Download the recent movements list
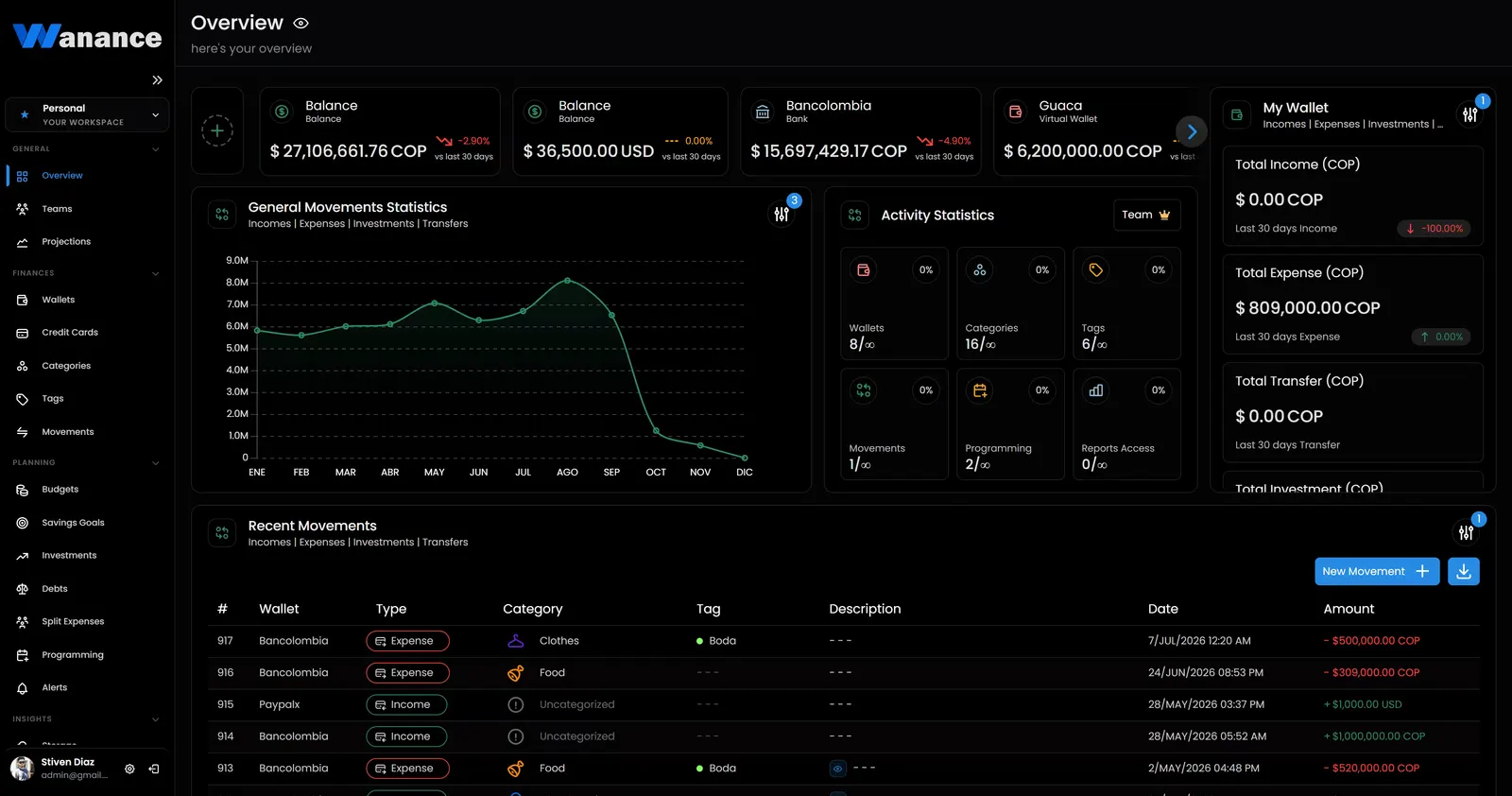Screen dimensions: 1512x796 (x=1464, y=571)
